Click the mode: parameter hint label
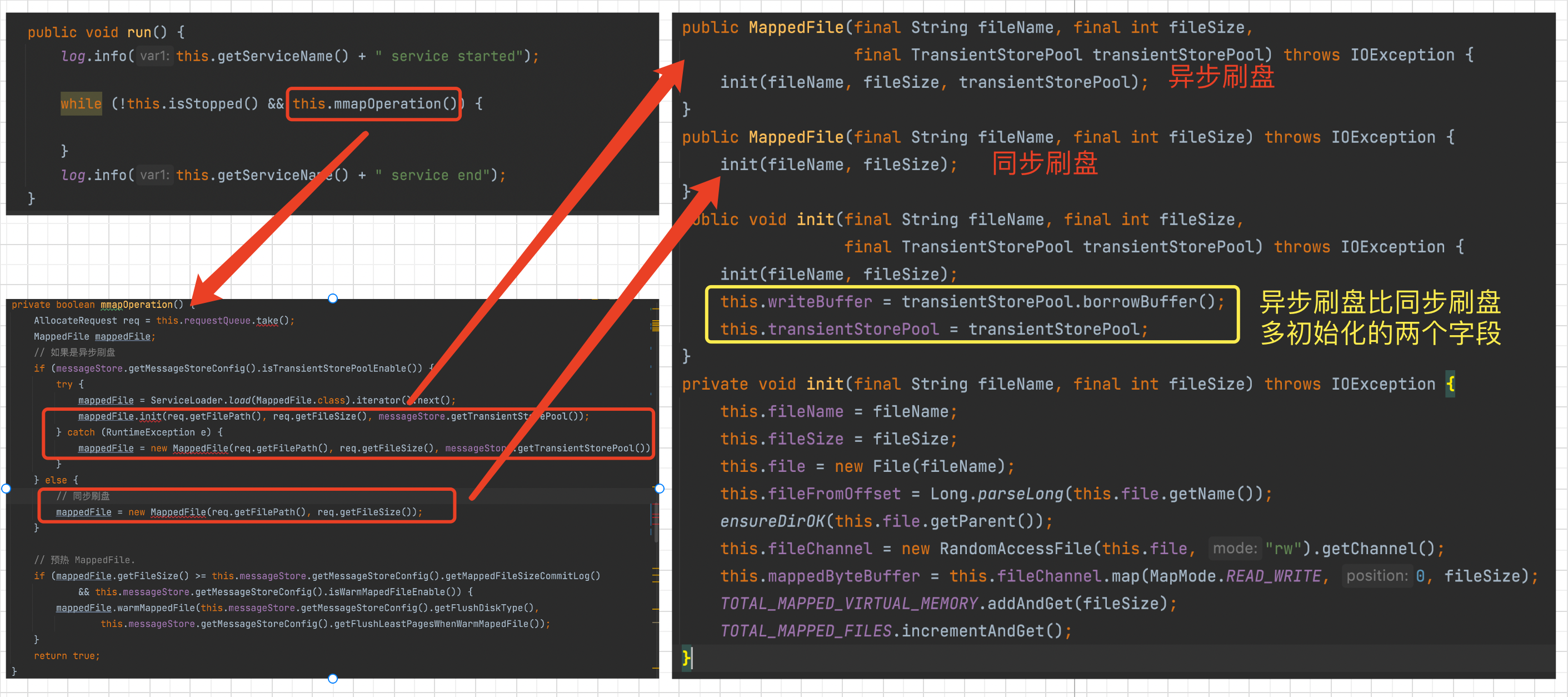 [1234, 549]
